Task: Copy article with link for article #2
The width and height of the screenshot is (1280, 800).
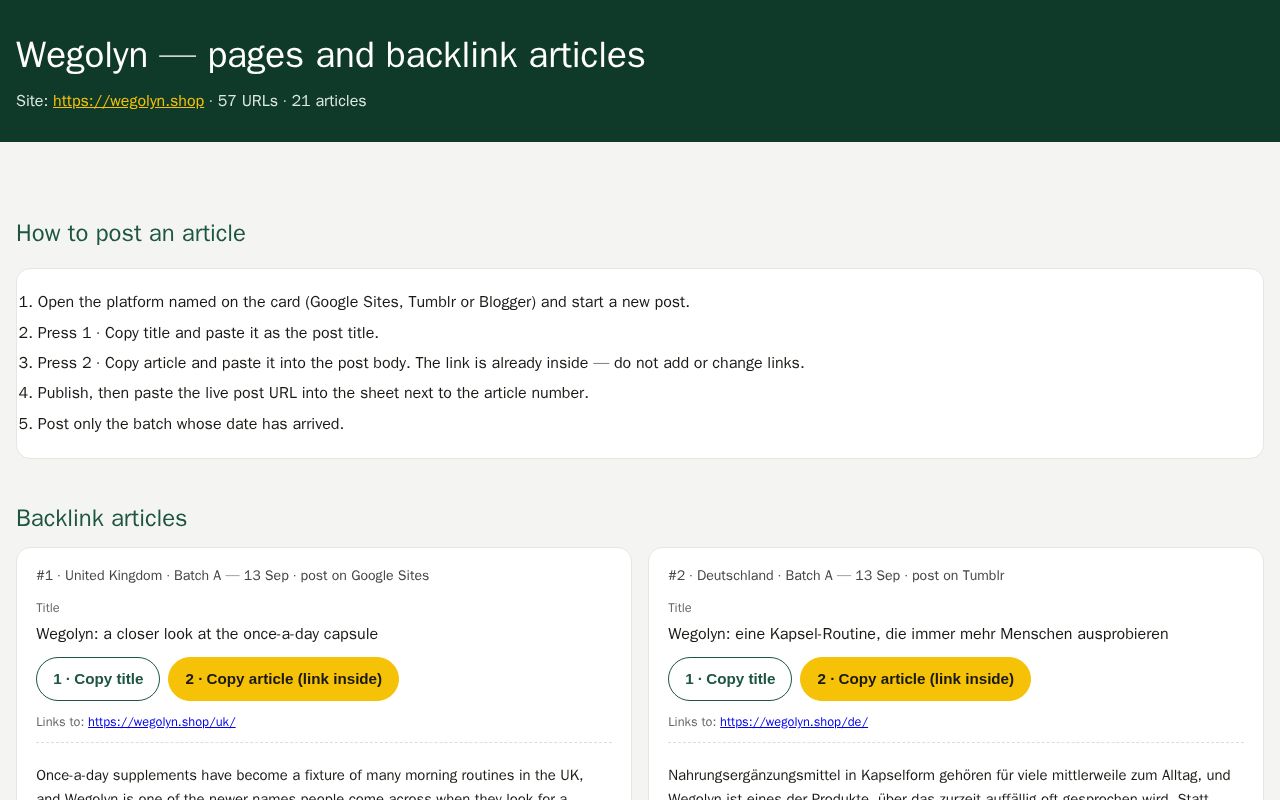Action: (x=915, y=679)
